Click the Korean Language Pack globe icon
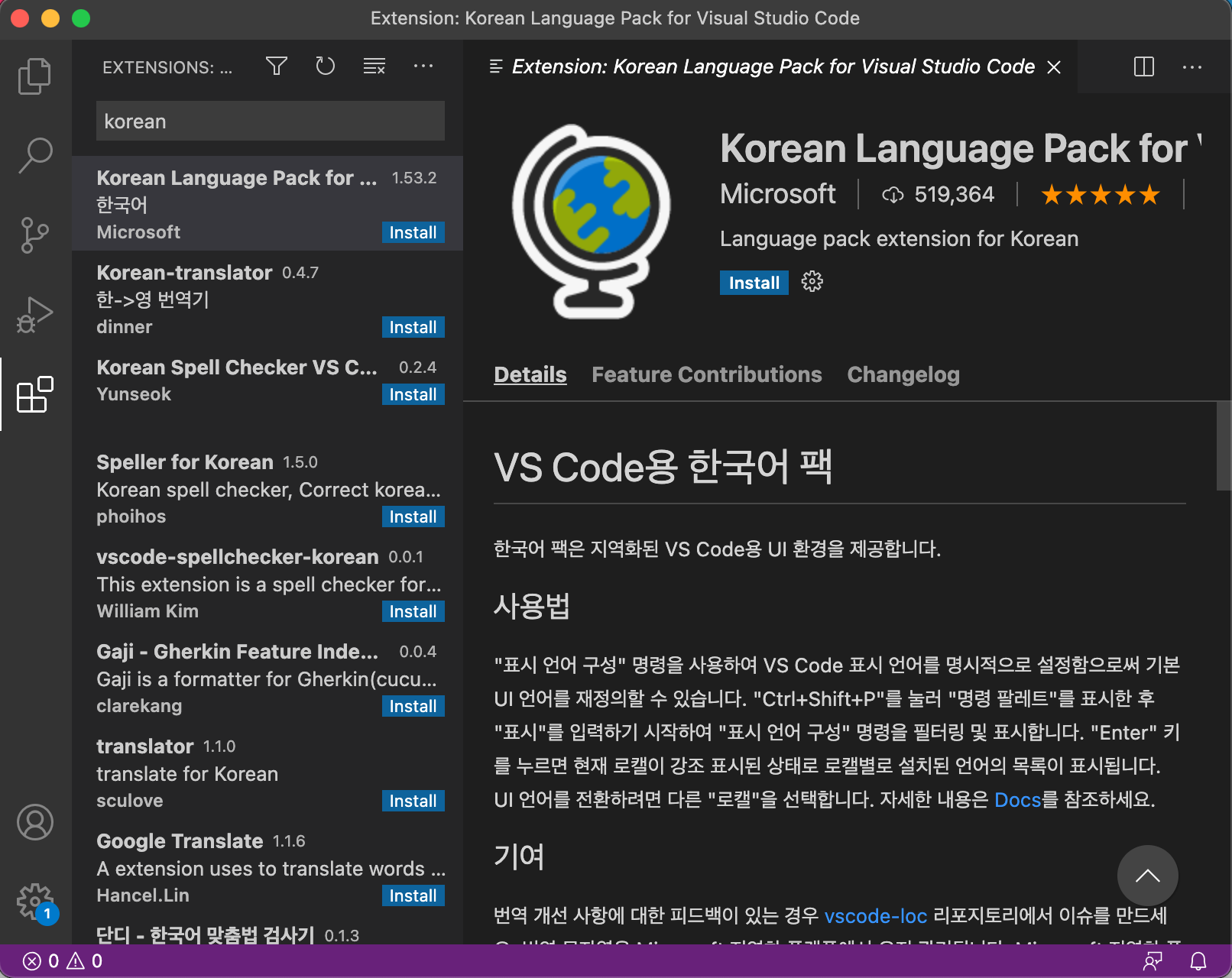Image resolution: width=1232 pixels, height=978 pixels. tap(592, 222)
